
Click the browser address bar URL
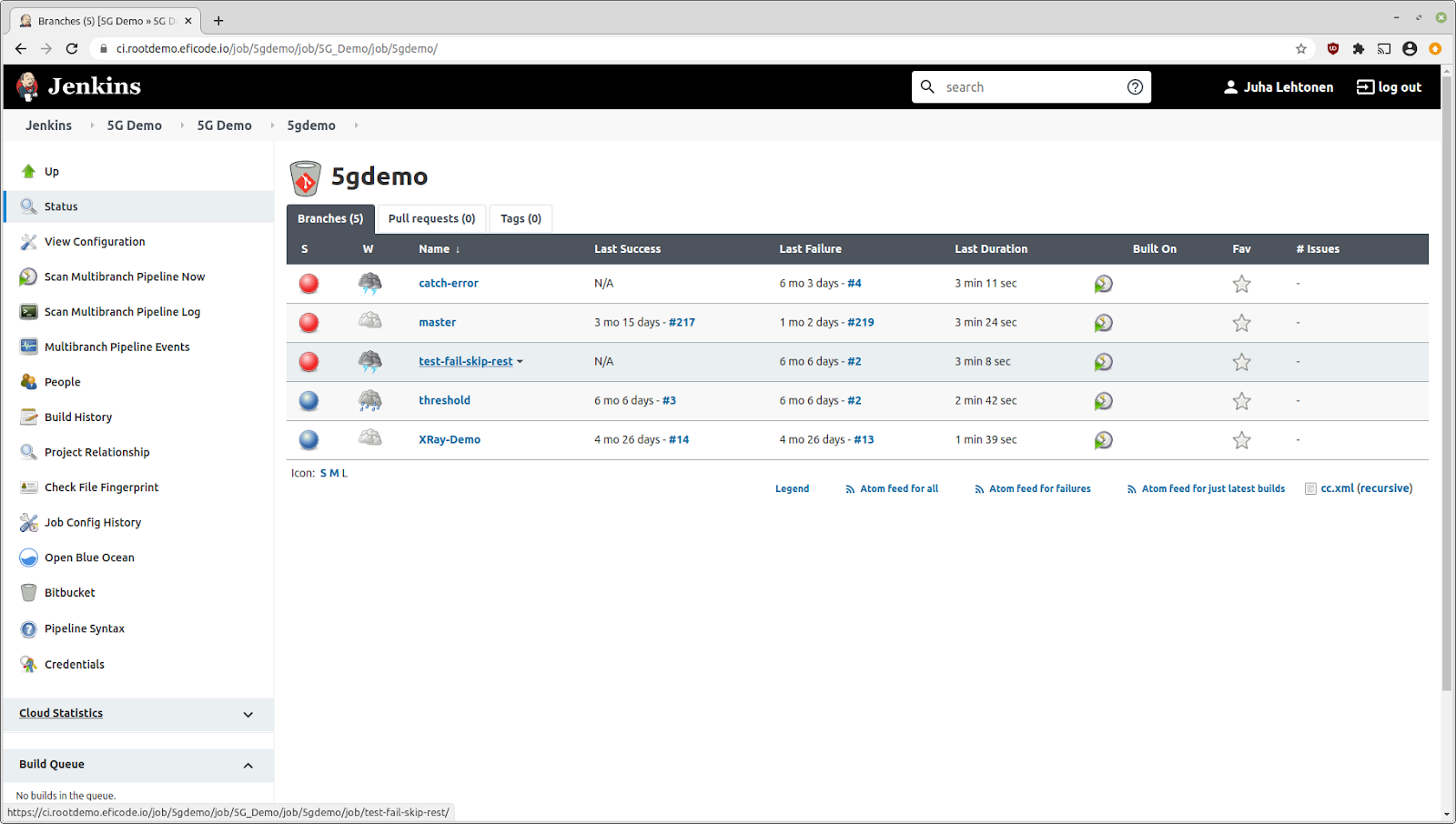tap(277, 49)
